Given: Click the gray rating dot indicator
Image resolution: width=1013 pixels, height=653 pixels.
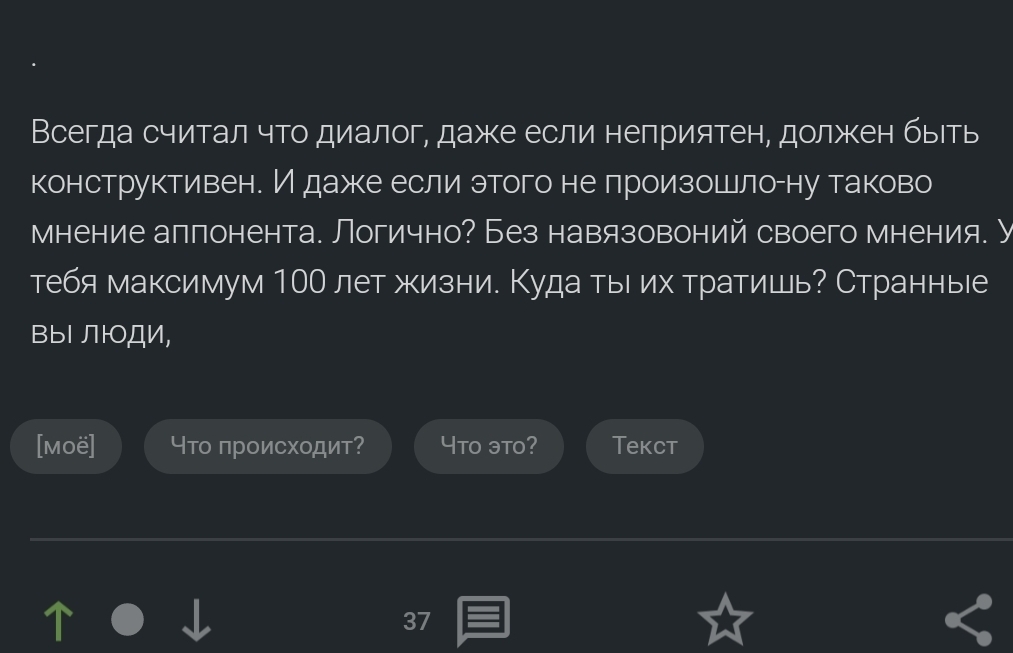Looking at the screenshot, I should (127, 620).
